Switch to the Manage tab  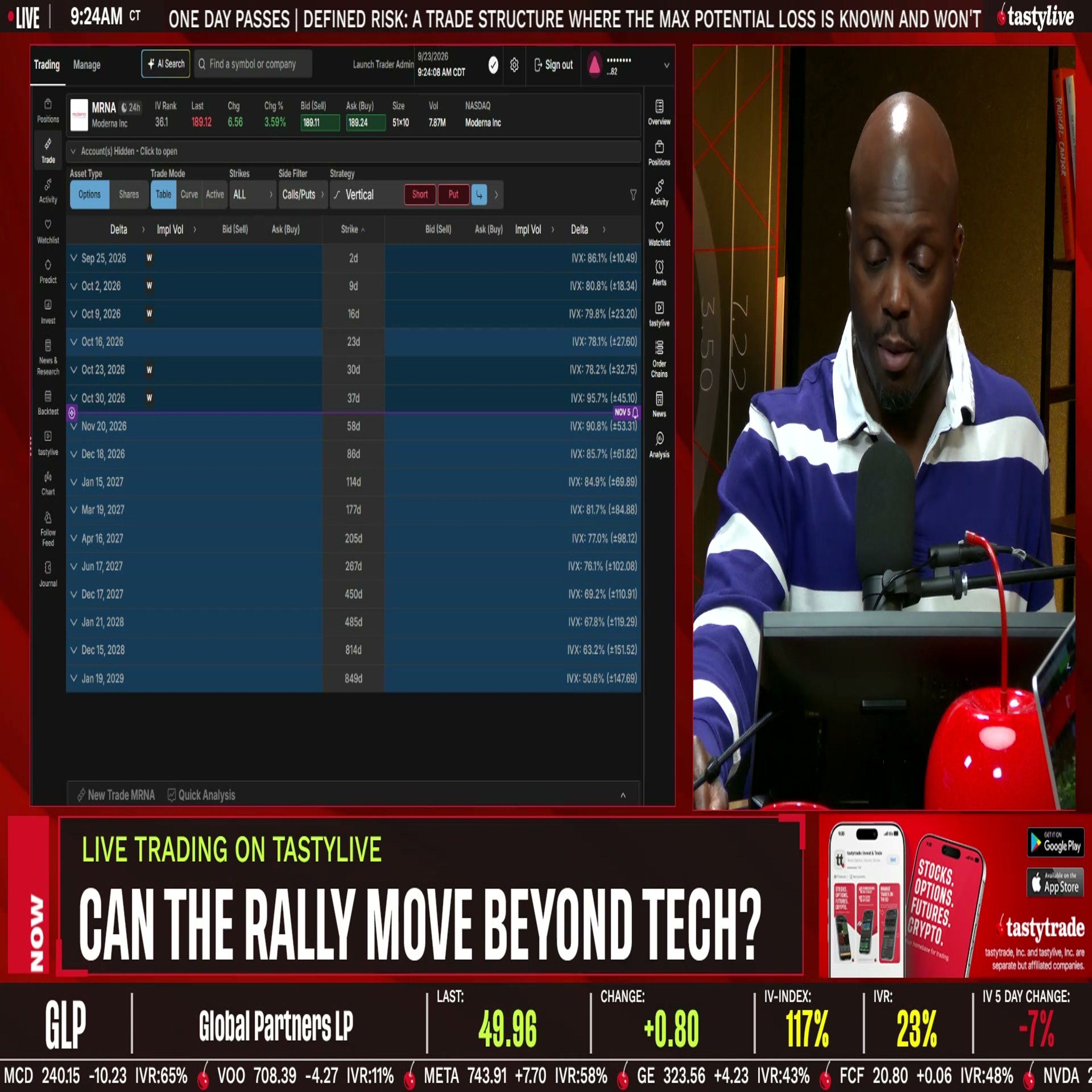(87, 65)
